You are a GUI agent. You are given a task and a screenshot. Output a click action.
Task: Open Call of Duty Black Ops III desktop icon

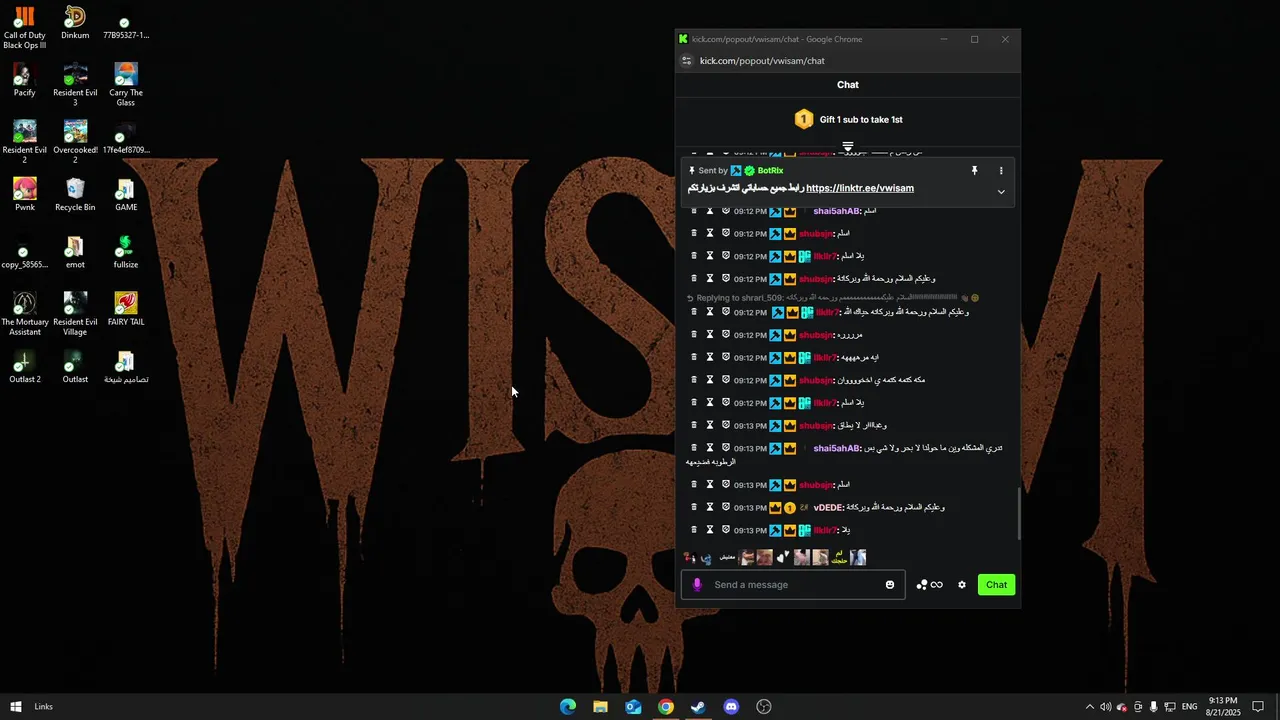click(24, 28)
